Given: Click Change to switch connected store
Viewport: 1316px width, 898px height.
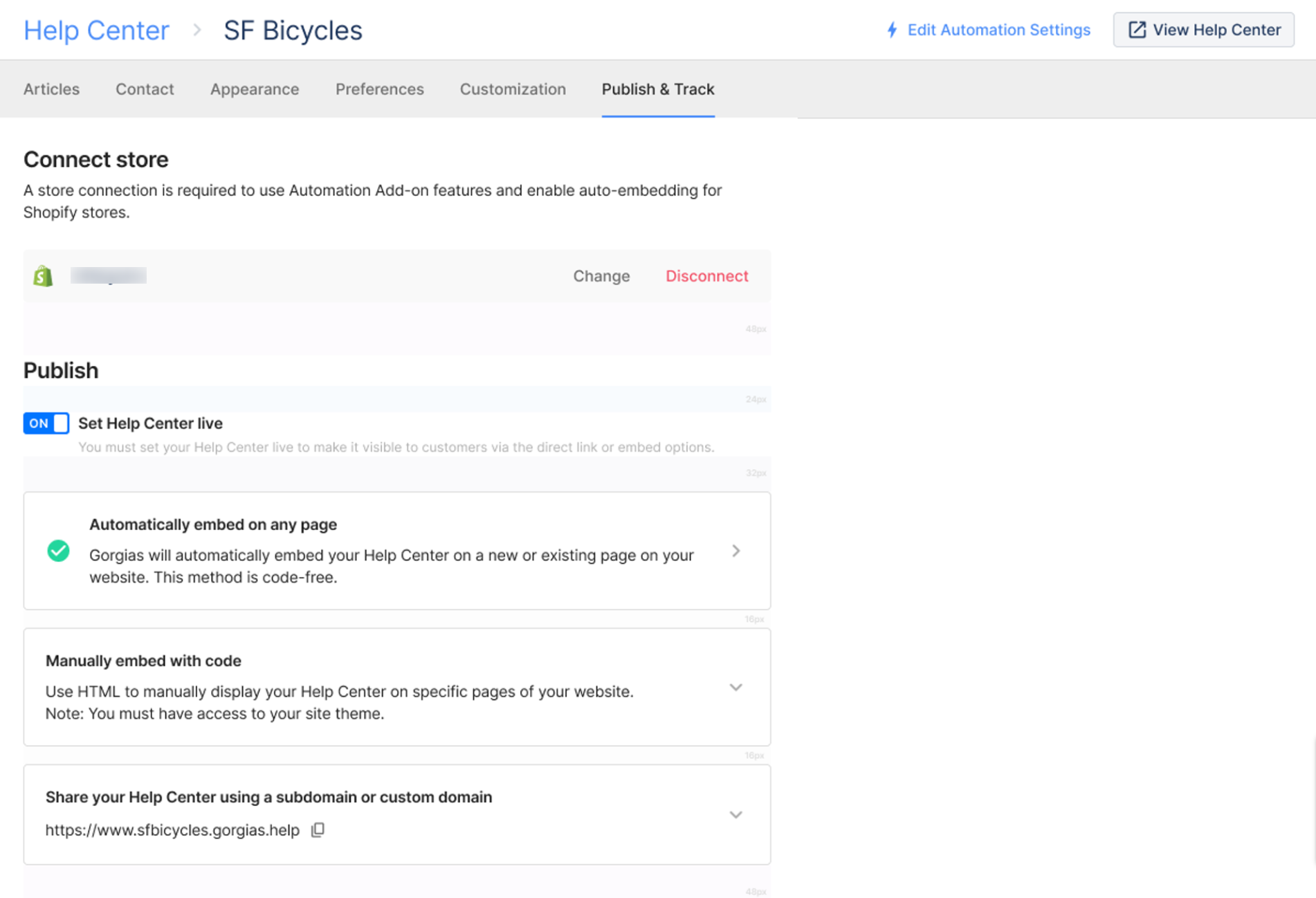Looking at the screenshot, I should (x=601, y=276).
